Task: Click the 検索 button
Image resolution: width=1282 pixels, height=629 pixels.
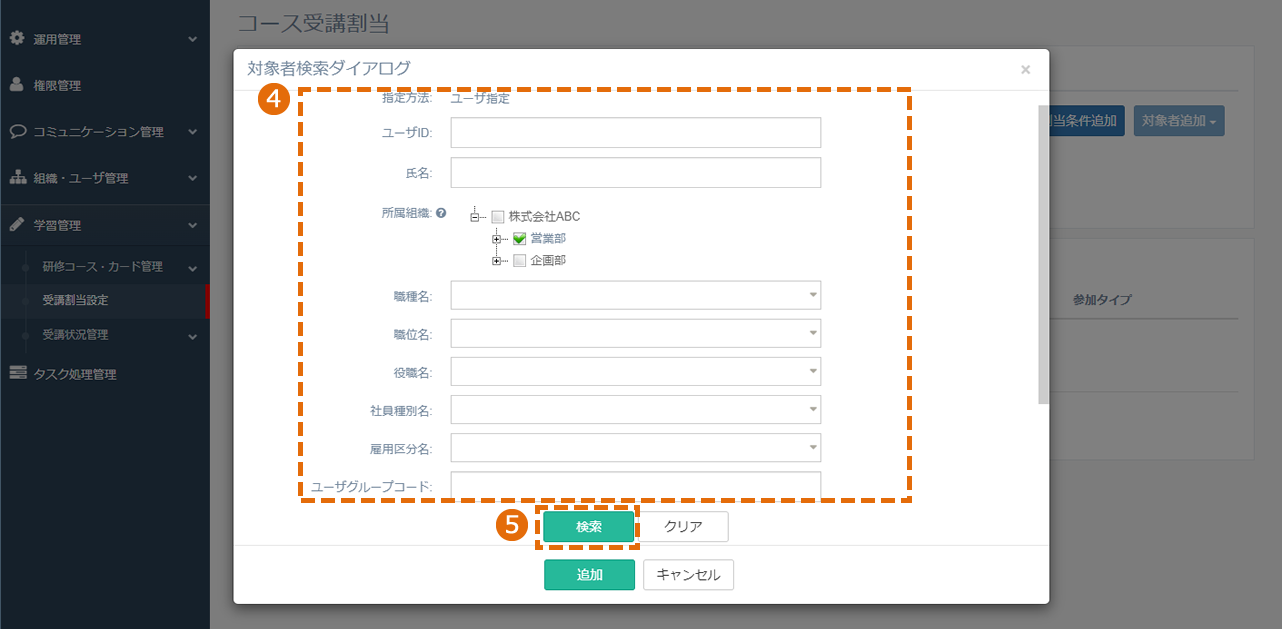Action: (589, 526)
